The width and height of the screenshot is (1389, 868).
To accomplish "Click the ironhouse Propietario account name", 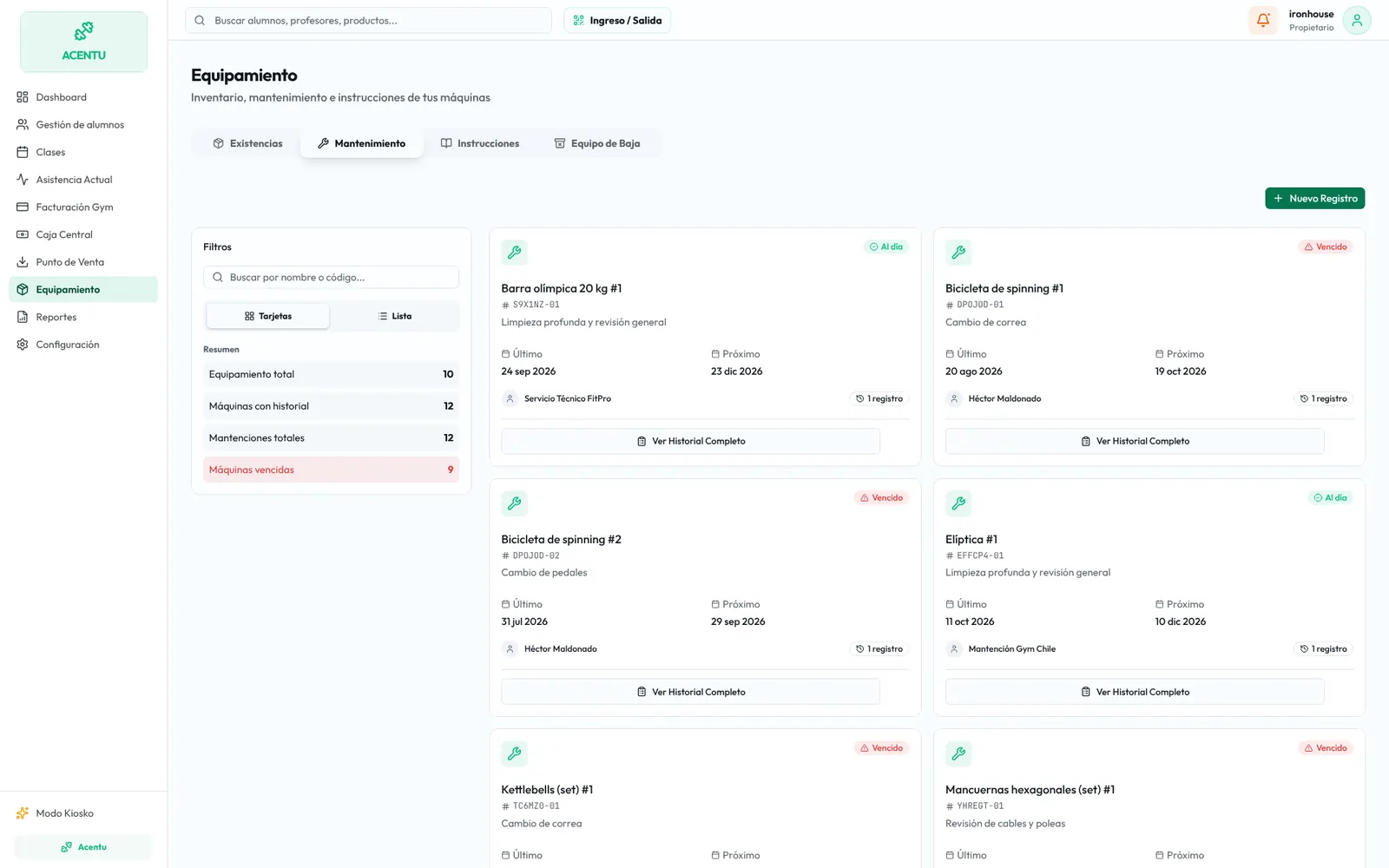I will tap(1311, 21).
